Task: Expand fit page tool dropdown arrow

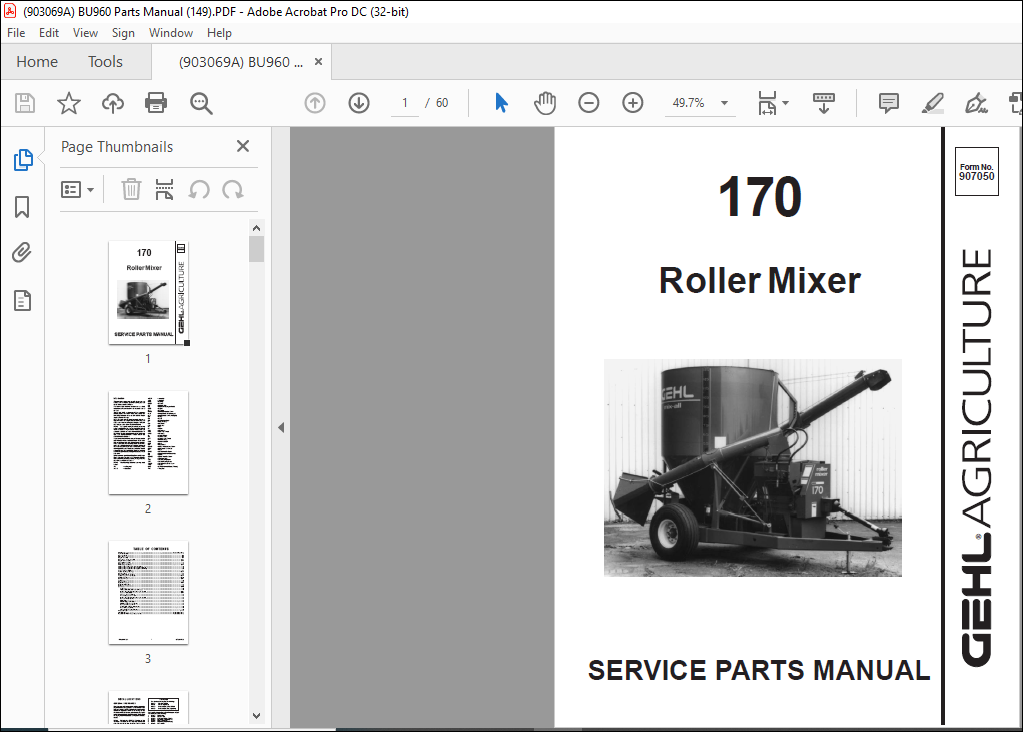Action: click(786, 103)
